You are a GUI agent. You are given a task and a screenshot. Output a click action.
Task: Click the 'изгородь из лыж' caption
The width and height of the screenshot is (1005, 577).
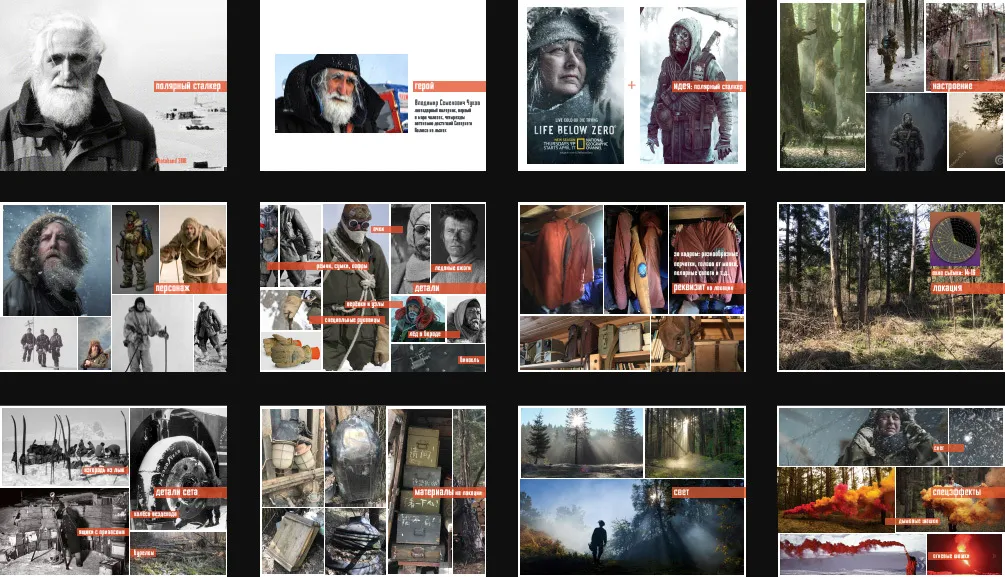105,471
